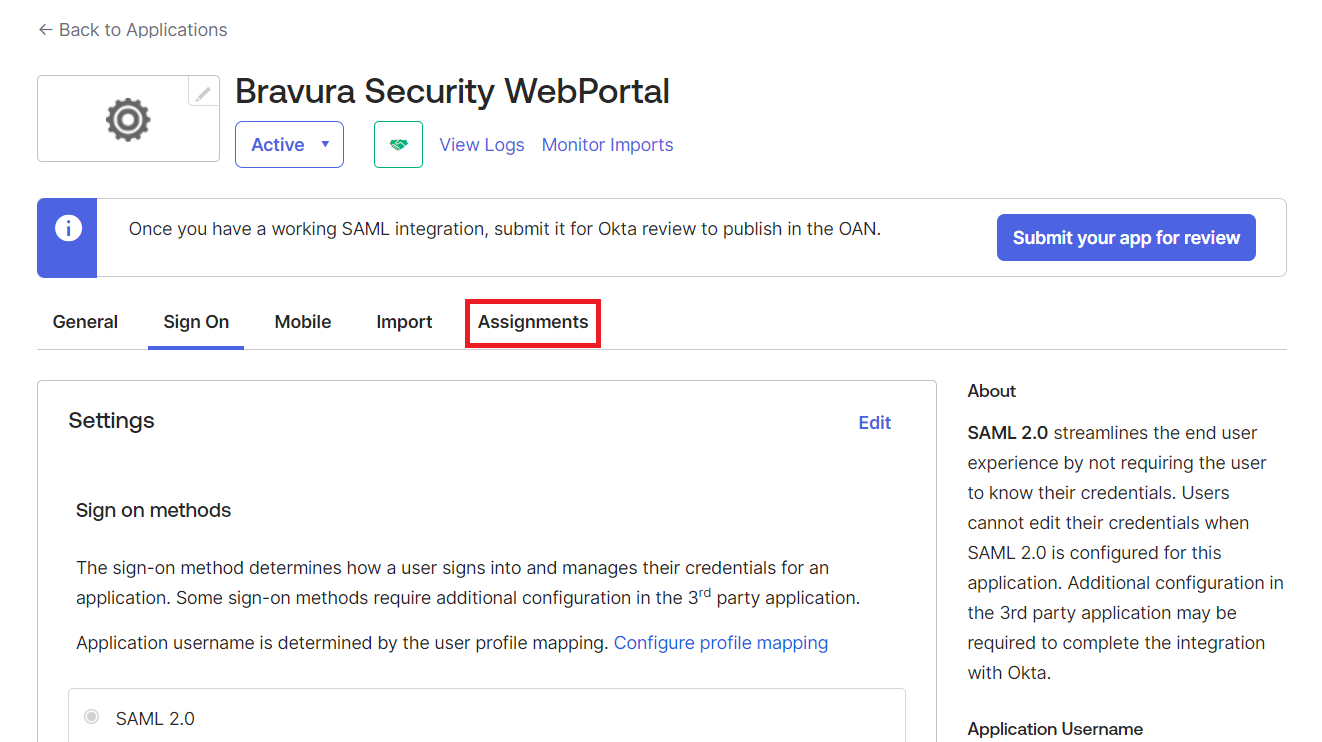Select the Sign On tab
This screenshot has width=1322, height=742.
coord(196,322)
